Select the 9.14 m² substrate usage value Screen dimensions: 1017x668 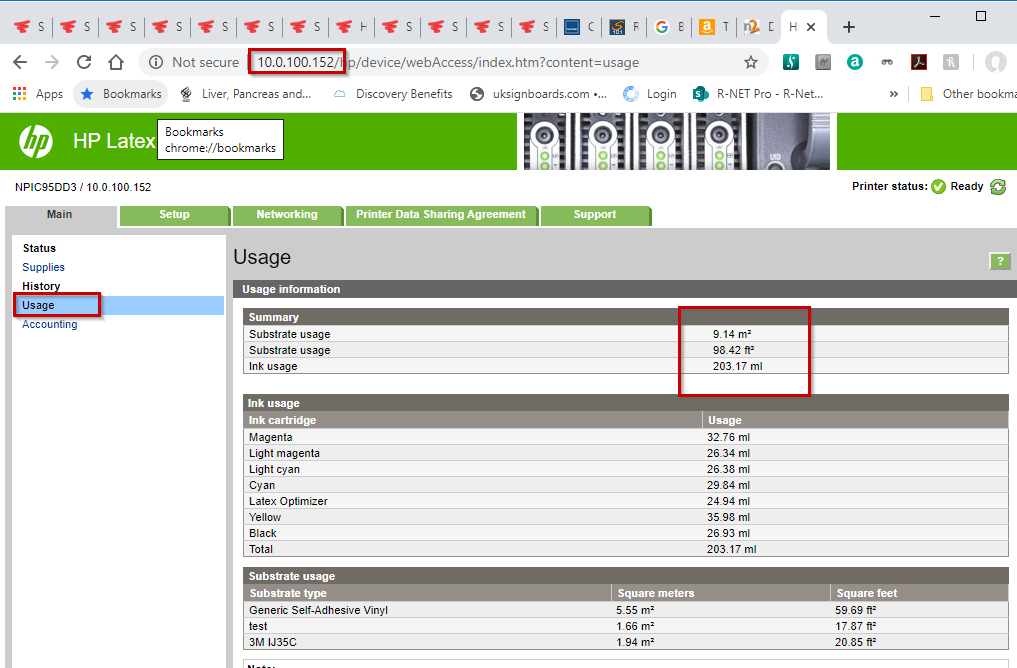click(x=732, y=335)
